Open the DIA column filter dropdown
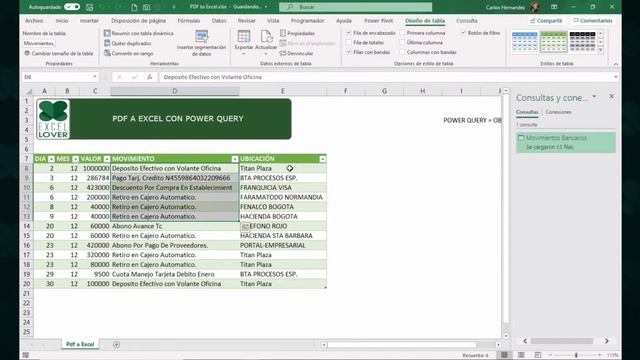The height and width of the screenshot is (360, 640). 51,159
